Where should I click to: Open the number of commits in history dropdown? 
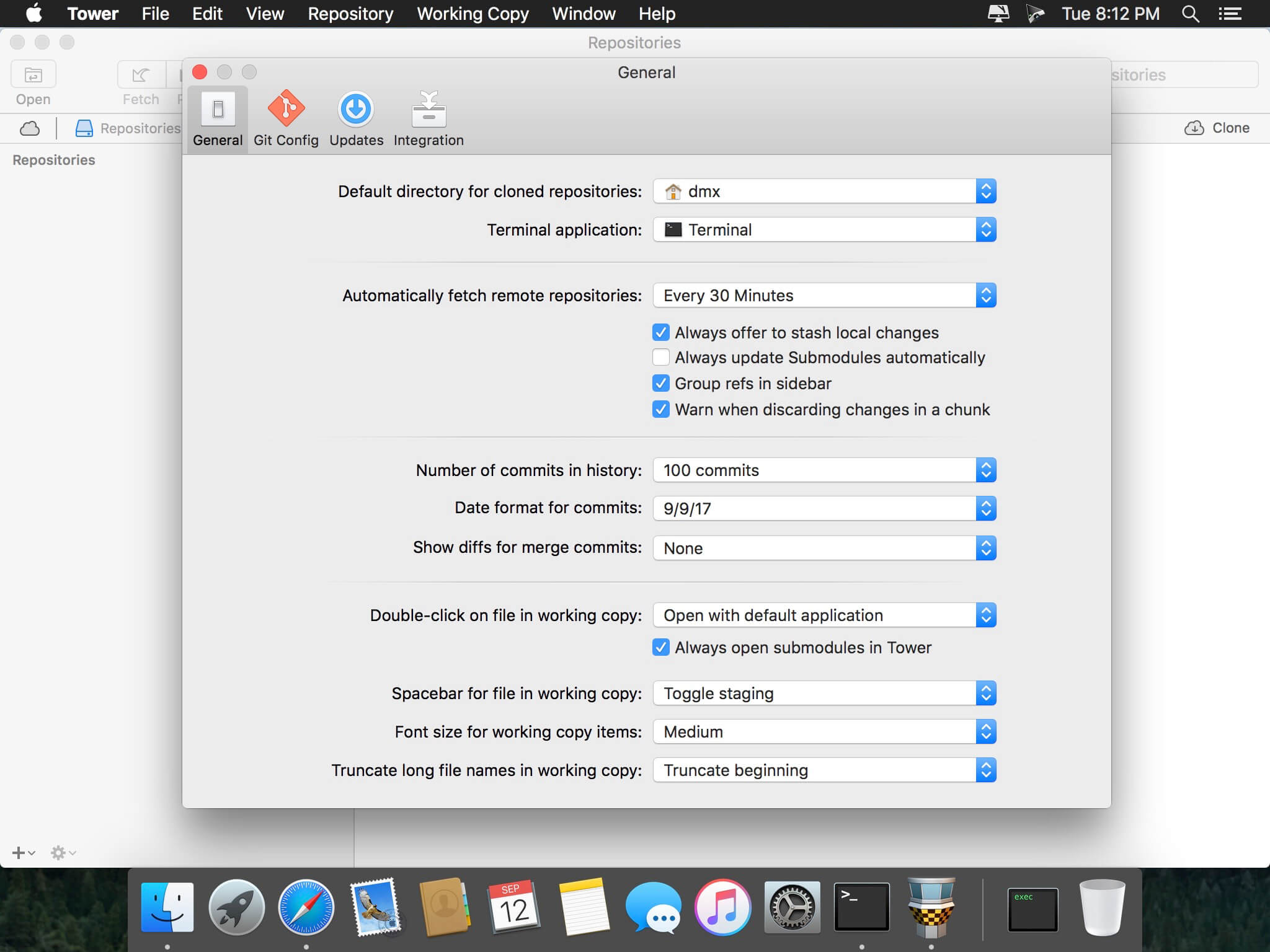(824, 470)
